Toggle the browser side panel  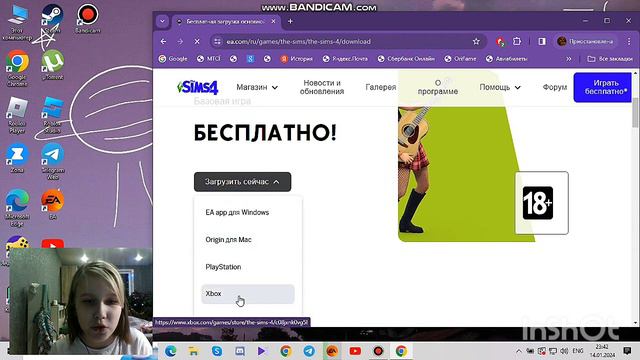click(x=542, y=42)
